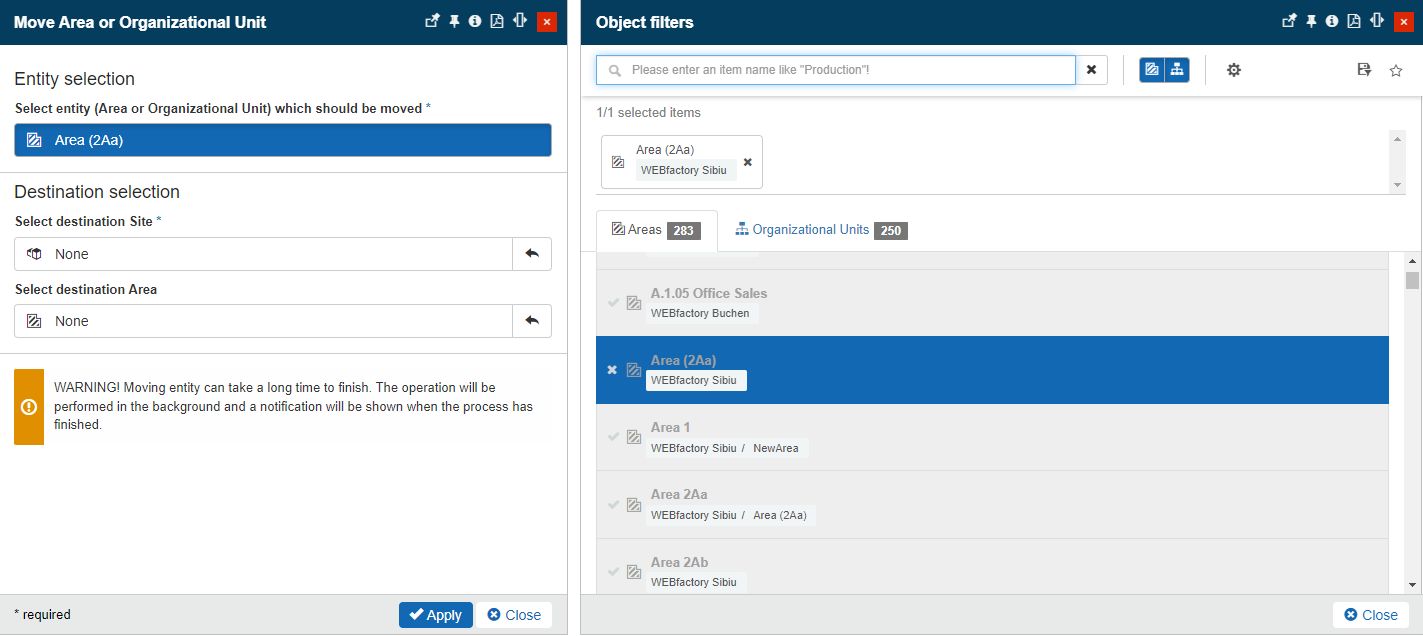Deselect Area (2Aa) in the list

pos(612,370)
